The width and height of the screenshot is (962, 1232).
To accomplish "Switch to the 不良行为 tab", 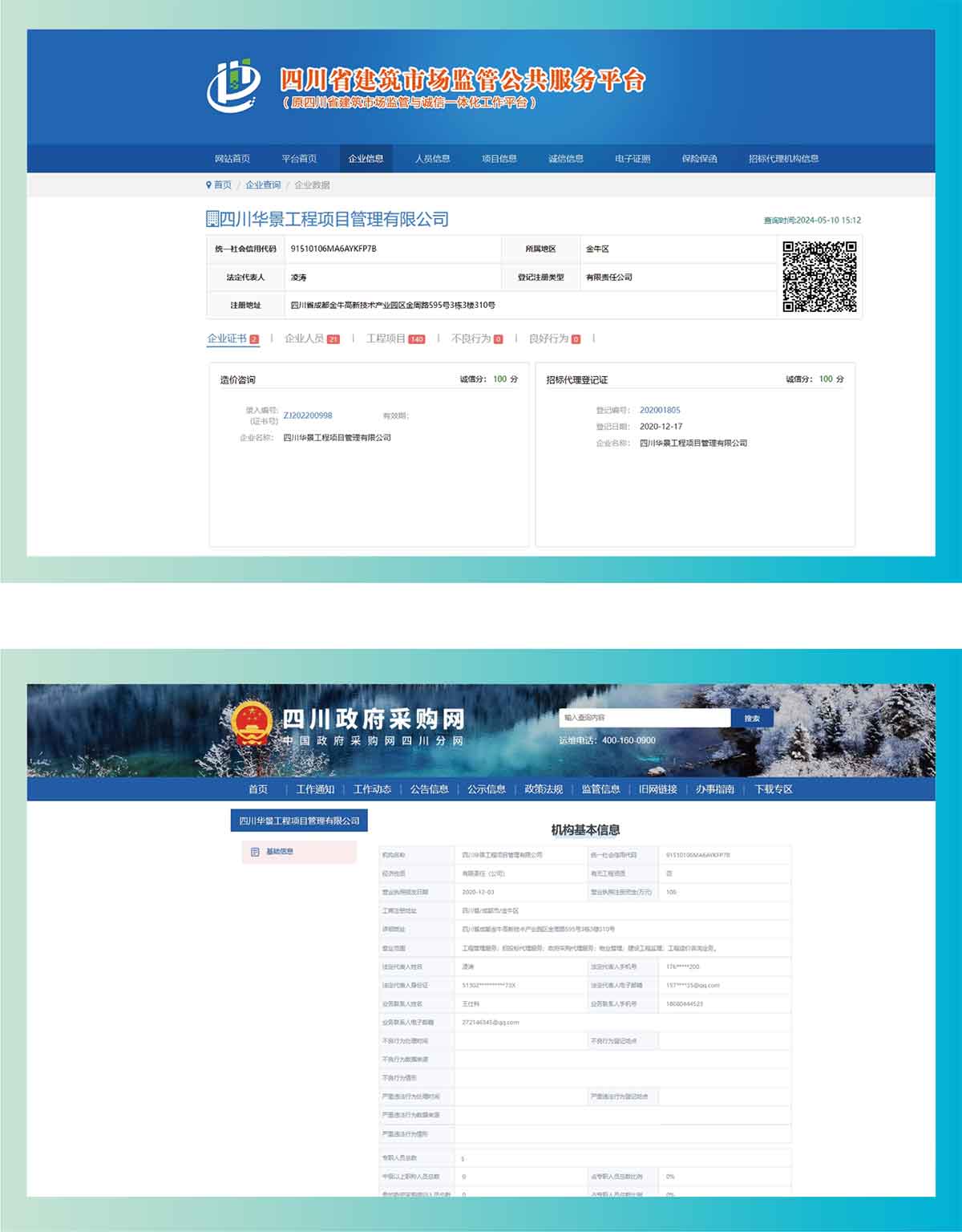I will [x=477, y=338].
